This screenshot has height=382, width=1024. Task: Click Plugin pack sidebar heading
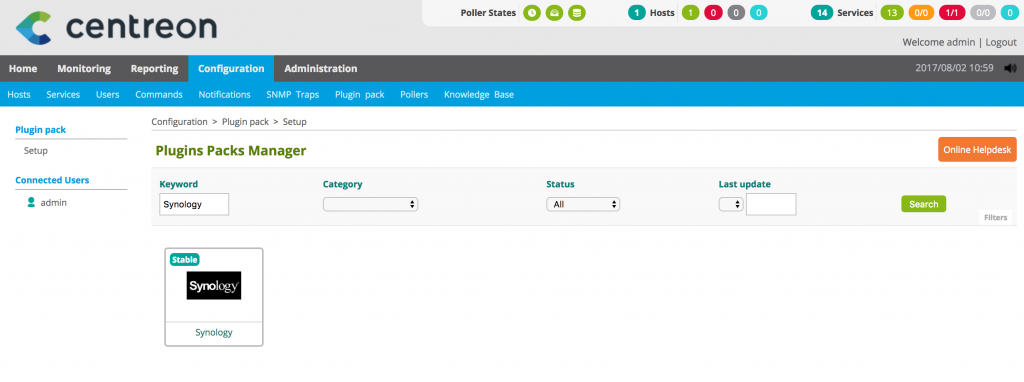coord(40,129)
